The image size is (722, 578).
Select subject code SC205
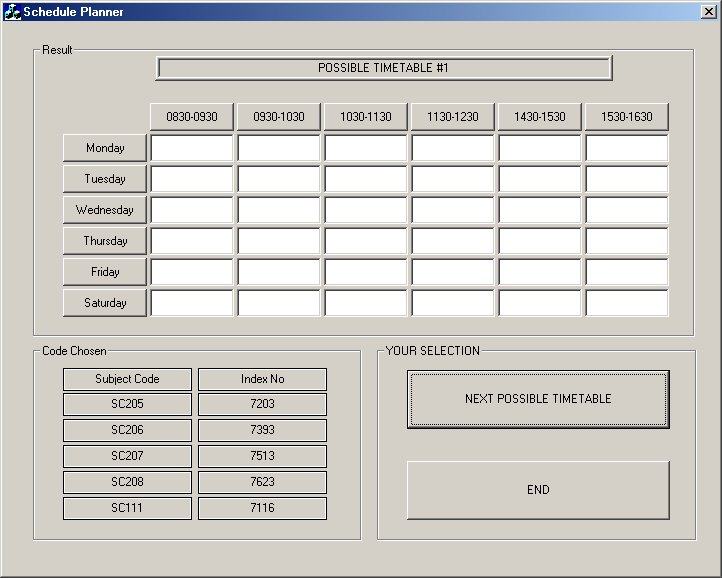click(x=127, y=405)
